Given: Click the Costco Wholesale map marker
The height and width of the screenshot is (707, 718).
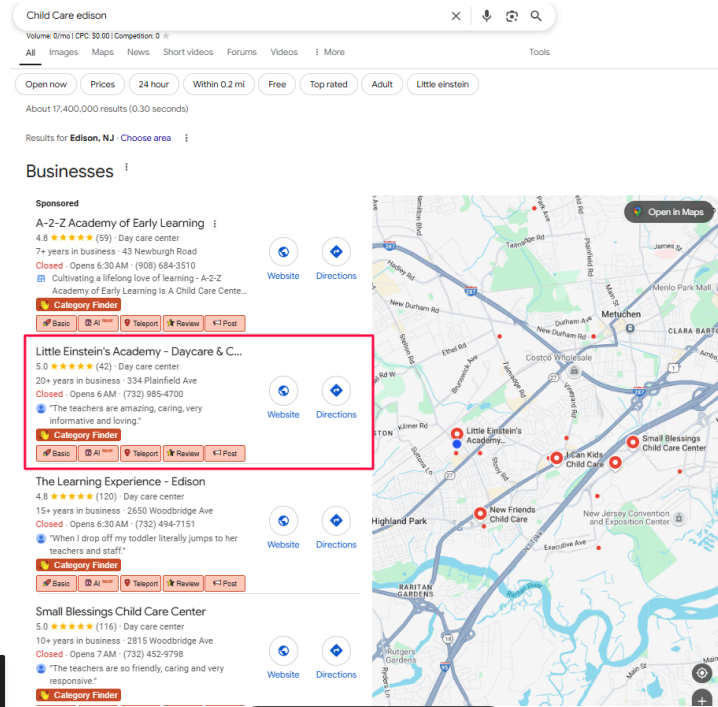Looking at the screenshot, I should pos(574,371).
